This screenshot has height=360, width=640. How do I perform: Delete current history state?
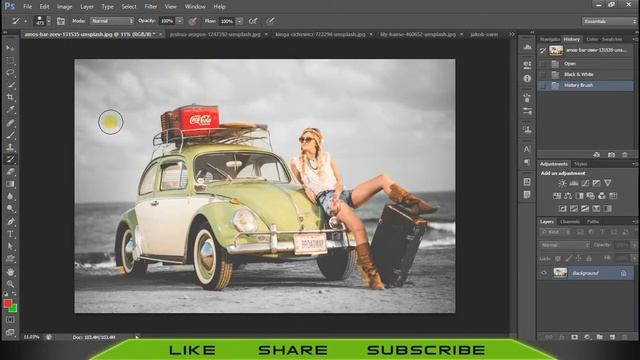pos(624,155)
